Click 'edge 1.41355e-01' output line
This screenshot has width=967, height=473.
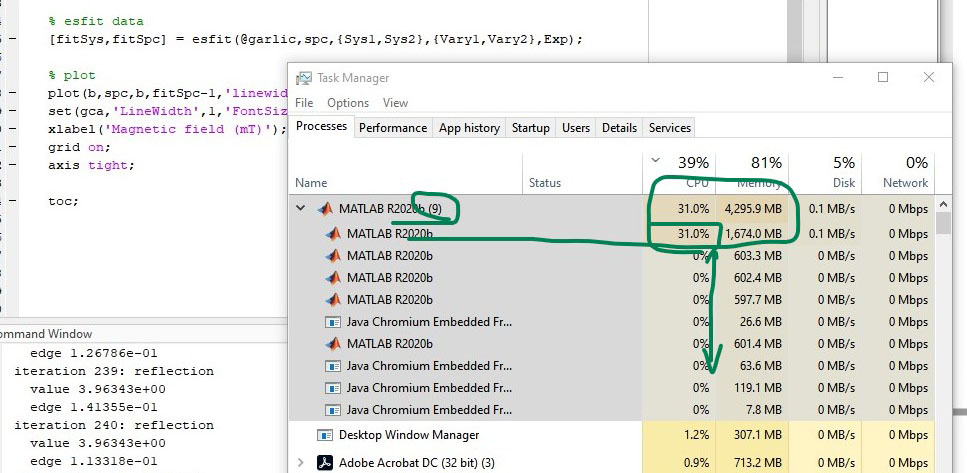pos(94,408)
